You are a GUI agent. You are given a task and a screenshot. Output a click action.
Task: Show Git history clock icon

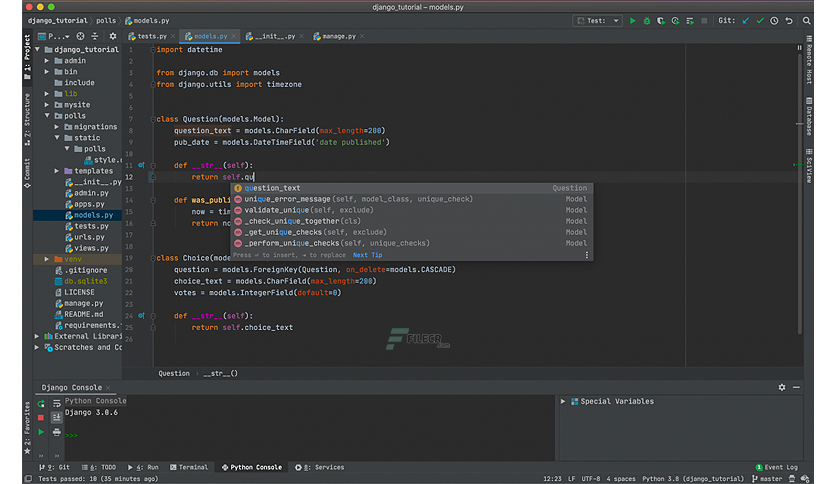coord(774,21)
